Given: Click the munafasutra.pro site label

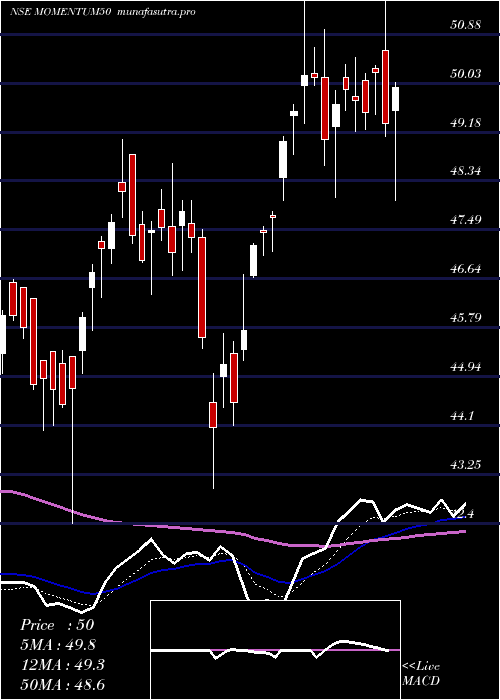Looking at the screenshot, I should [156, 12].
